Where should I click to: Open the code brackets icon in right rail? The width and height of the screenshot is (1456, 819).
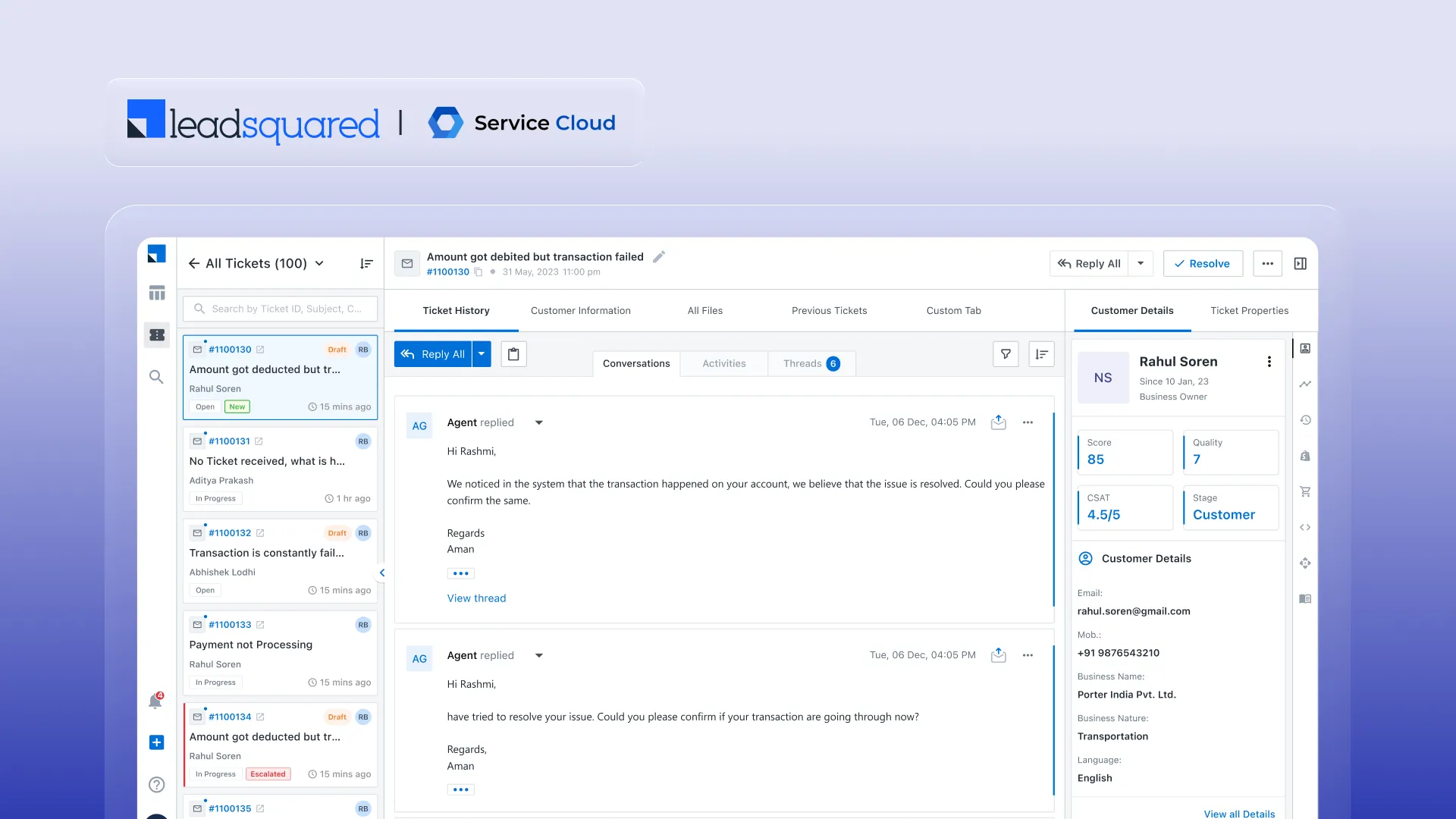(1305, 527)
